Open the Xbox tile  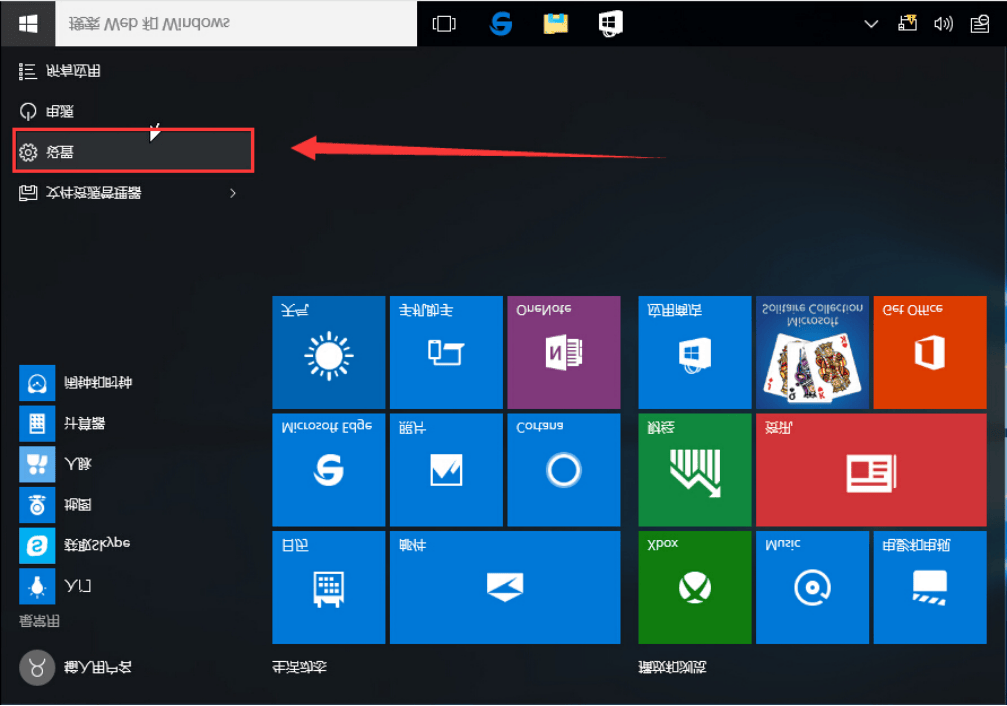click(x=694, y=587)
